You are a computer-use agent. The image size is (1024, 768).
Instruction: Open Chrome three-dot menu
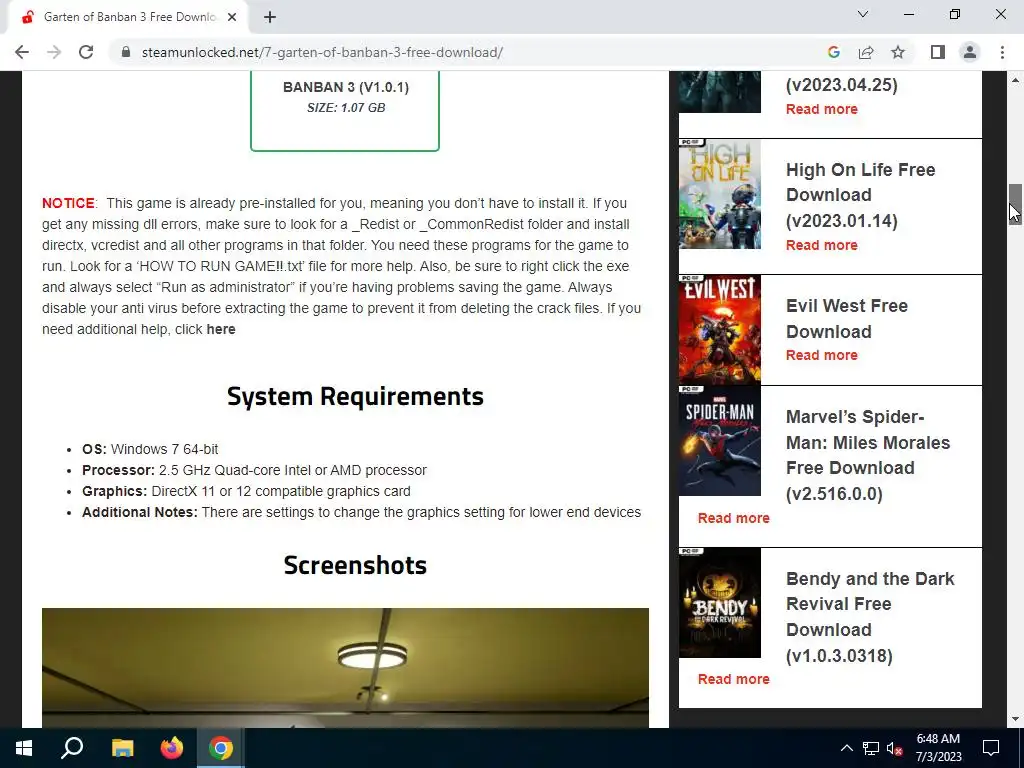coord(1002,52)
